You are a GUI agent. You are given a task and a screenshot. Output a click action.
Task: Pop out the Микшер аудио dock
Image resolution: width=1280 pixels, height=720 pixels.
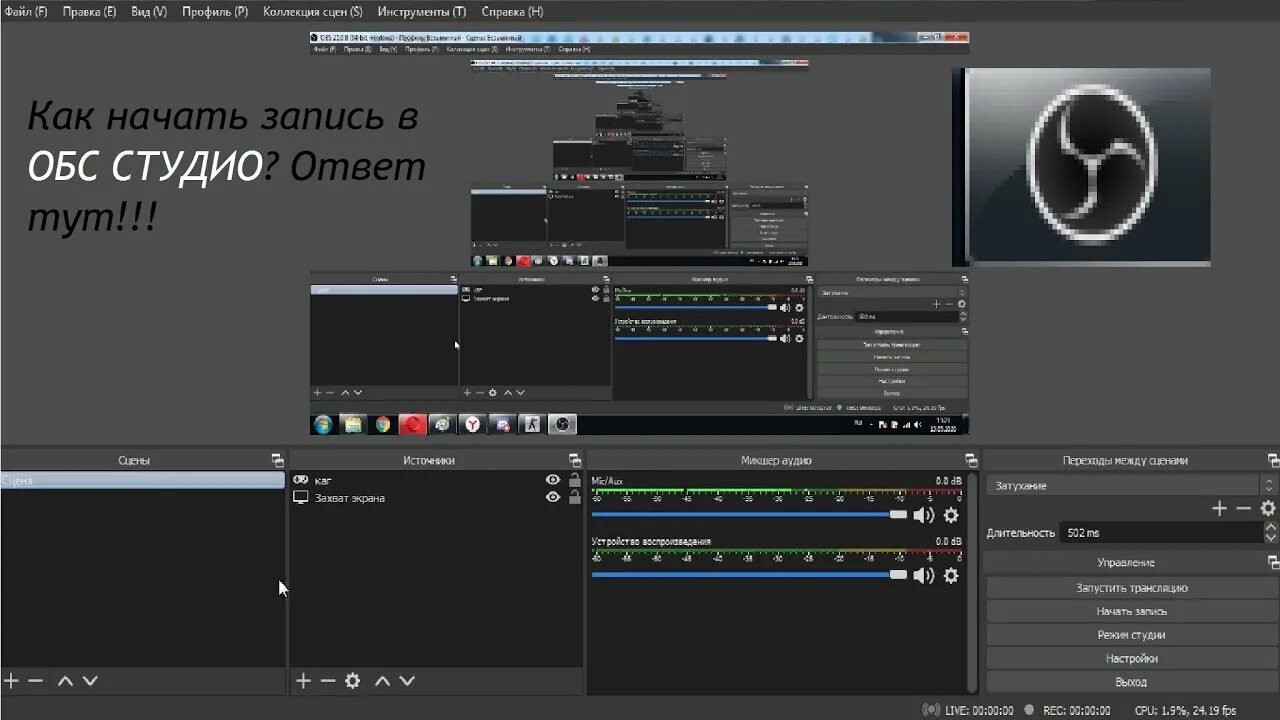point(971,460)
